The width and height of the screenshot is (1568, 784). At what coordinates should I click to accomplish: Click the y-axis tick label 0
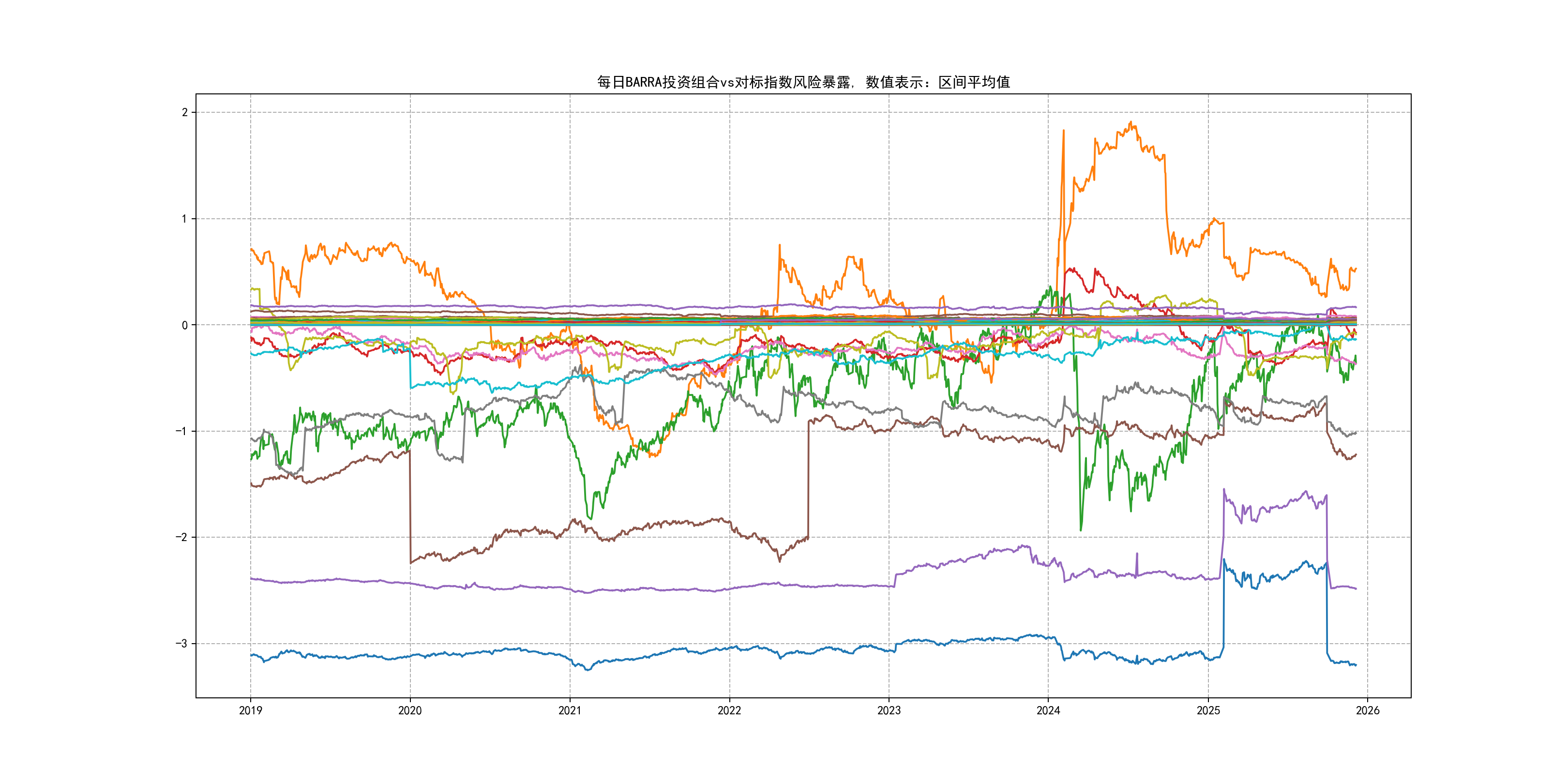[184, 326]
